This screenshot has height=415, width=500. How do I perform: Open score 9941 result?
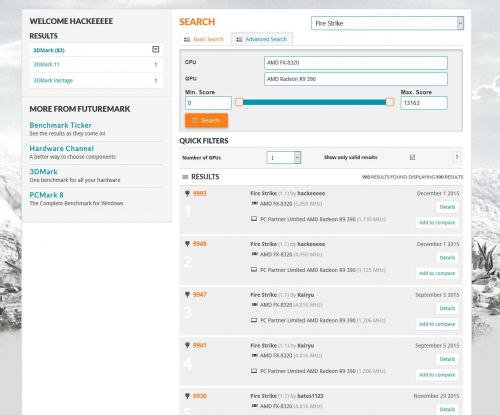[x=200, y=345]
